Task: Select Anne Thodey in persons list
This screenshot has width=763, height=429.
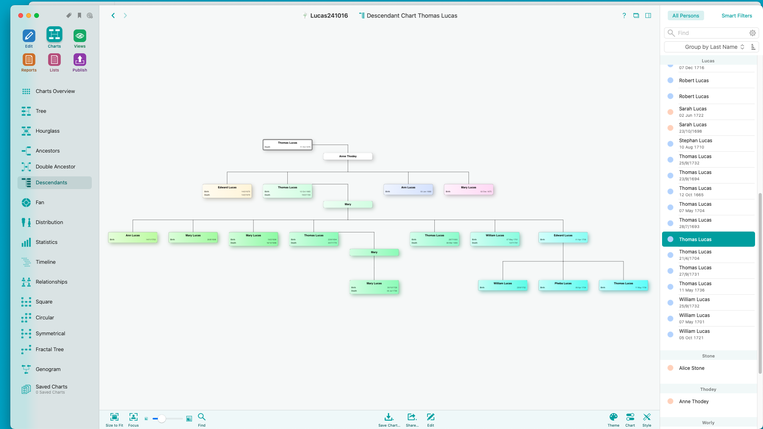Action: point(708,402)
